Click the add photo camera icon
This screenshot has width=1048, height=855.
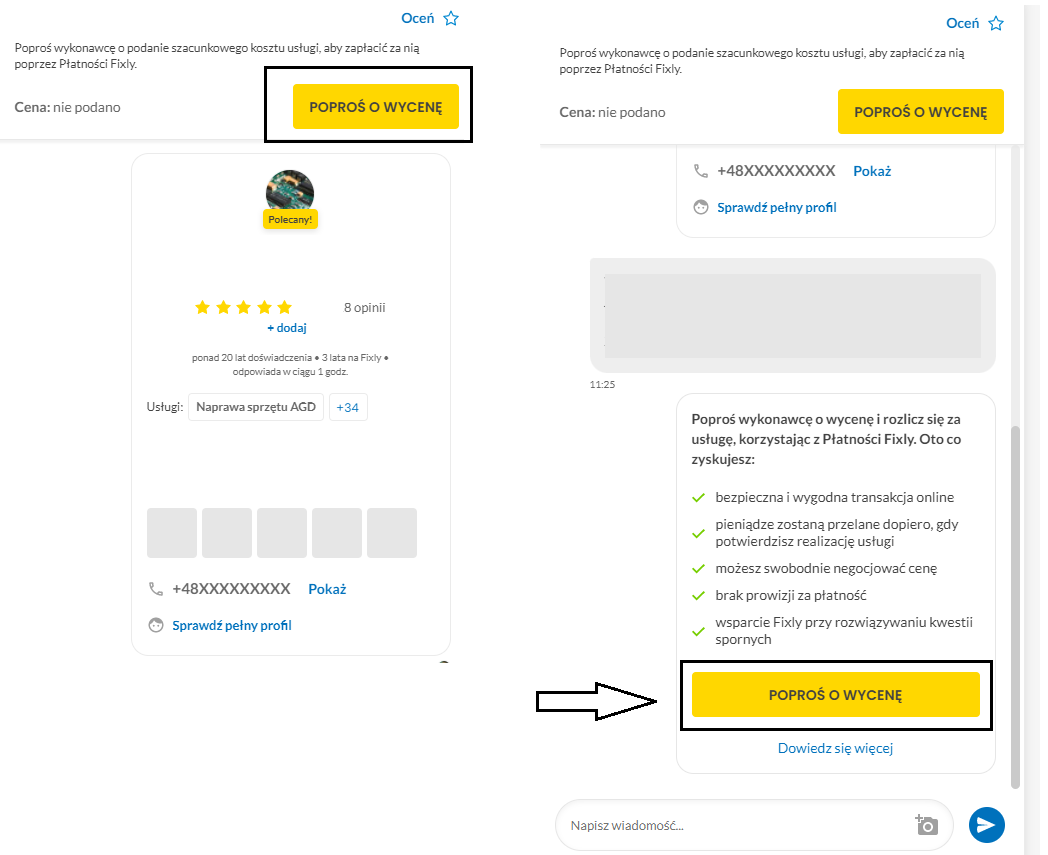(x=926, y=825)
